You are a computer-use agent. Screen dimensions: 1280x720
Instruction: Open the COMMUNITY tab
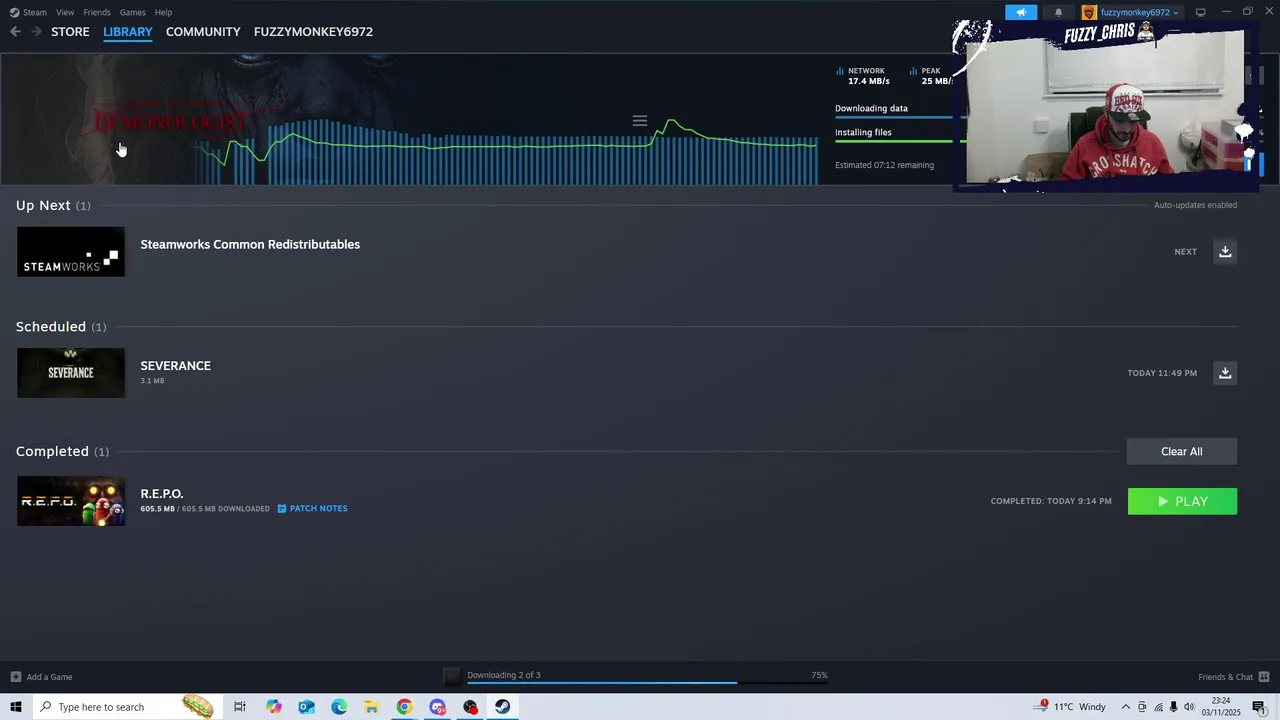pos(203,32)
